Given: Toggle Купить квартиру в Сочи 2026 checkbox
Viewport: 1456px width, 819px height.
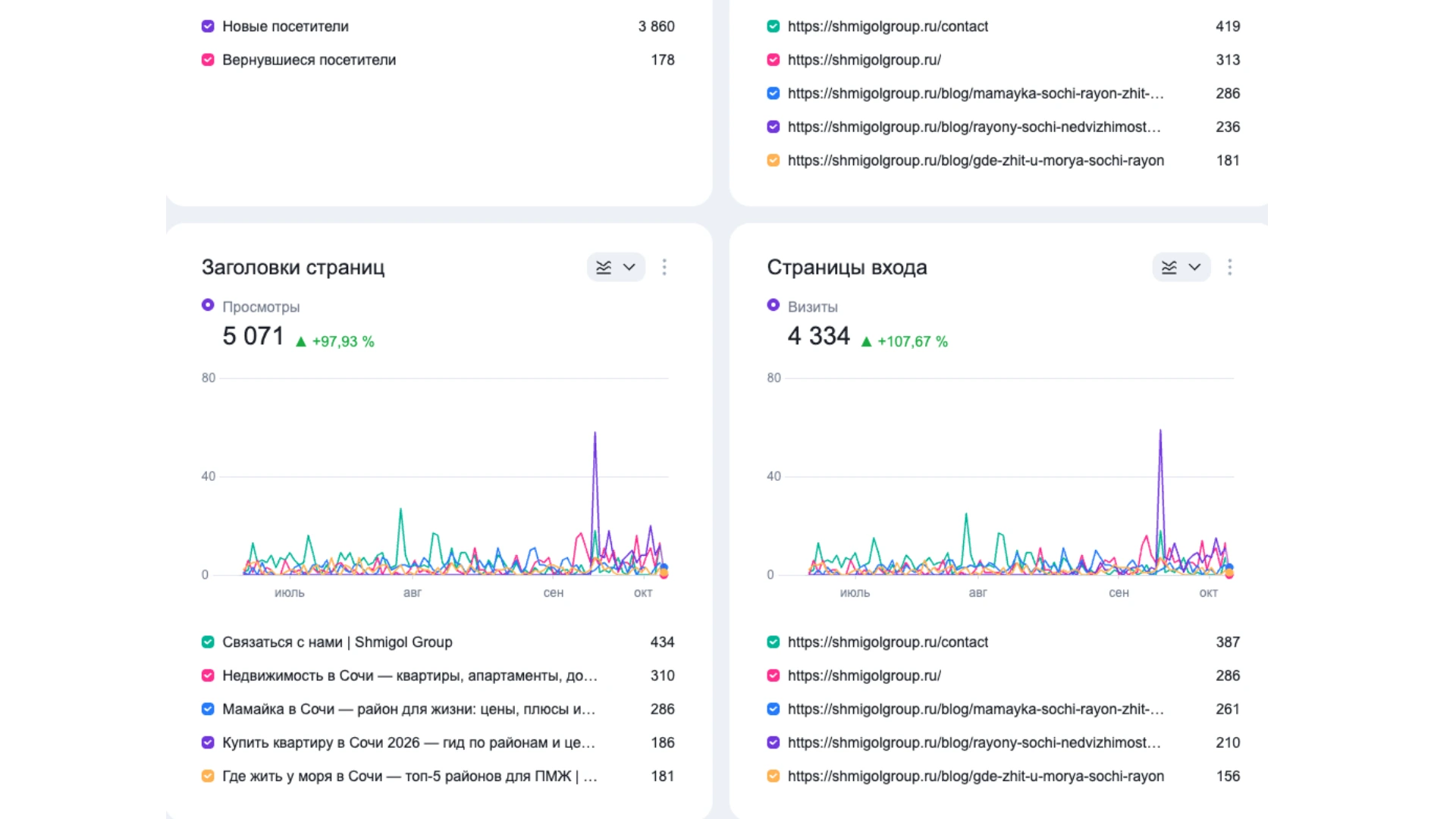Looking at the screenshot, I should (x=208, y=742).
